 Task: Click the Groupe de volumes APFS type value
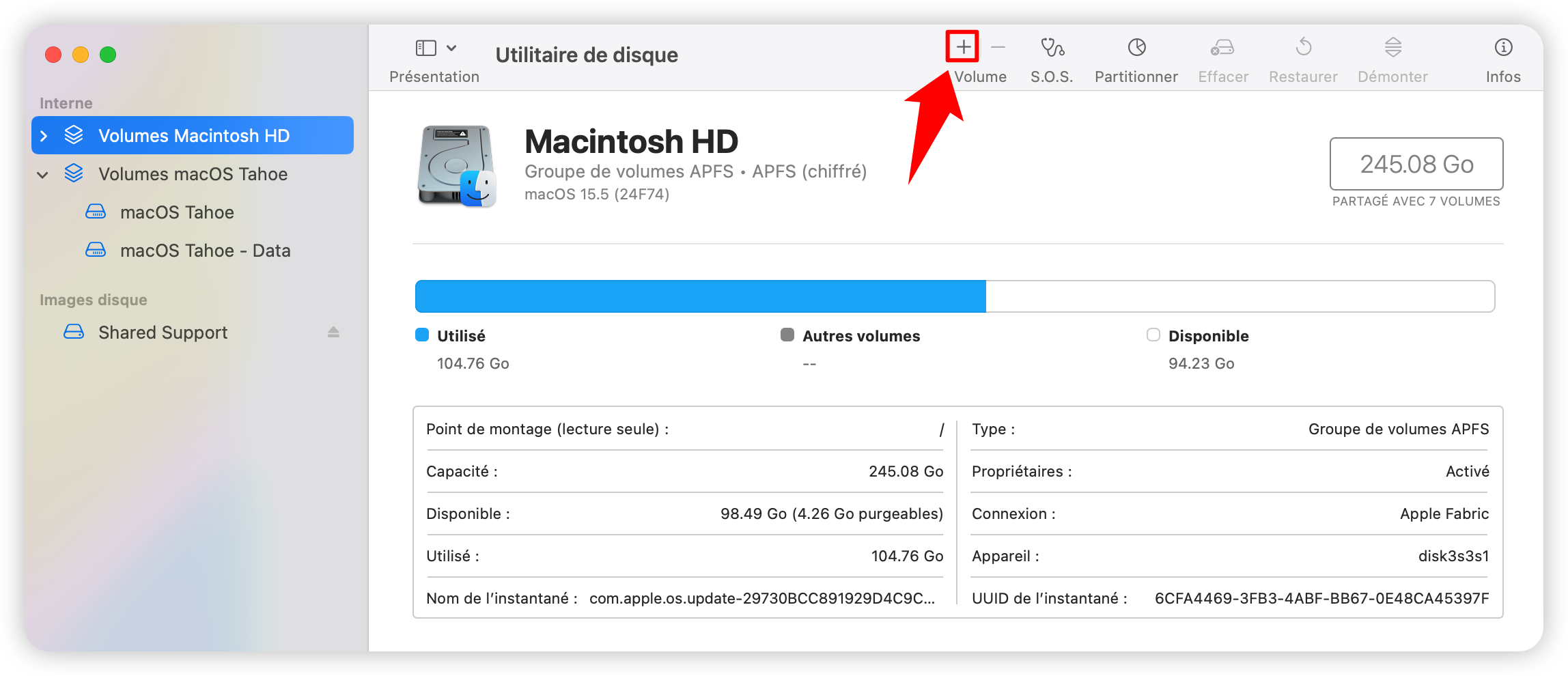point(1399,429)
